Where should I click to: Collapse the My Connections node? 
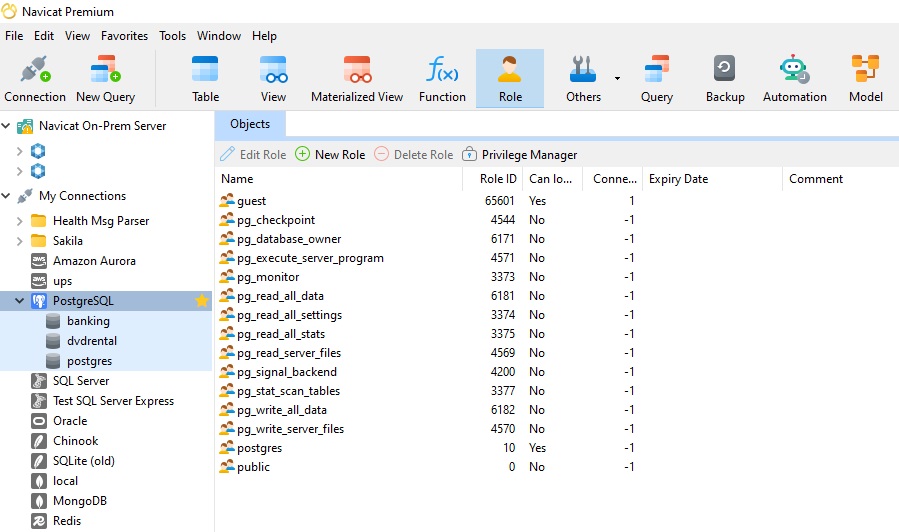click(6, 196)
